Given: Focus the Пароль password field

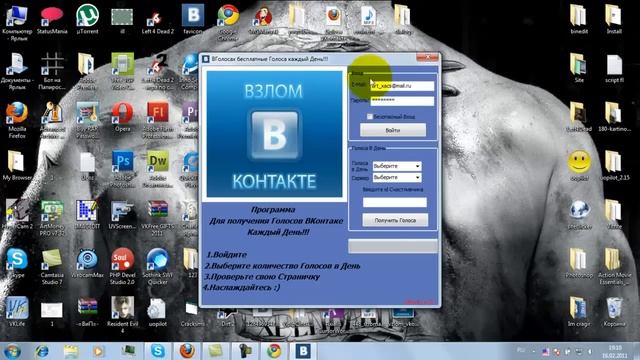Looking at the screenshot, I should (x=402, y=101).
